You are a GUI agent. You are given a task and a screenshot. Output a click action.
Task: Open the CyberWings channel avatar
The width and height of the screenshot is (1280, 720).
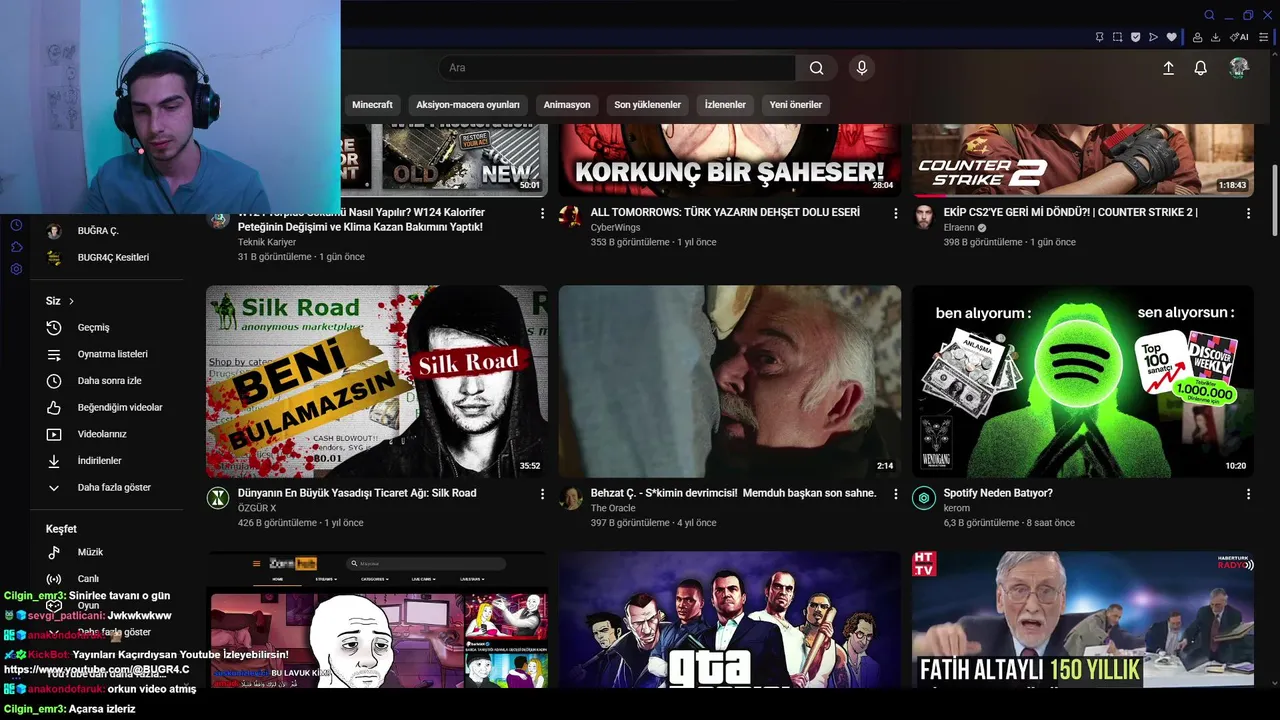pyautogui.click(x=570, y=217)
